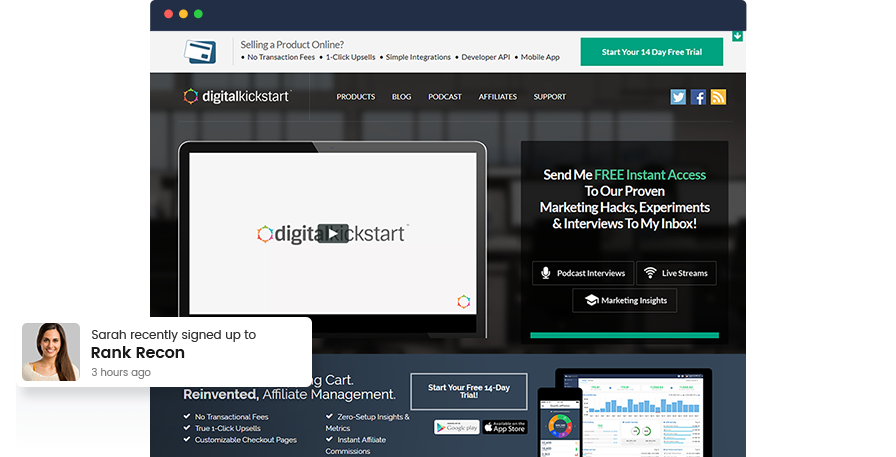The width and height of the screenshot is (896, 457).
Task: Select the Affiliates nav item
Action: [x=498, y=97]
